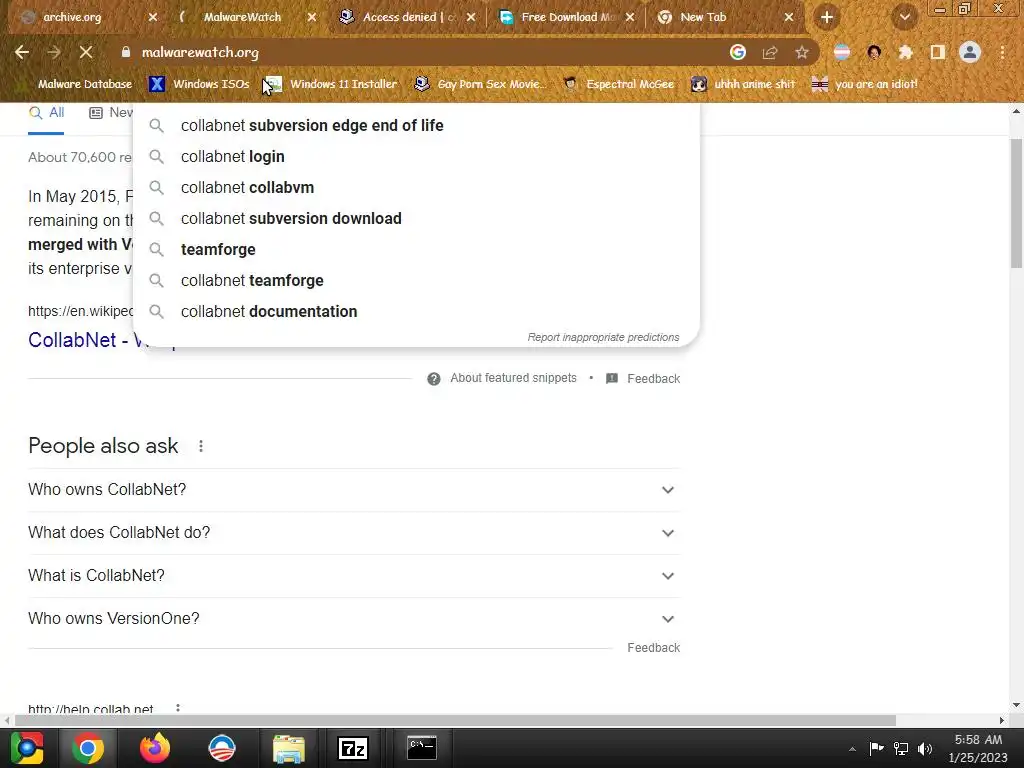Expand 'Who owns VersionOne?' question
The width and height of the screenshot is (1024, 768).
354,619
